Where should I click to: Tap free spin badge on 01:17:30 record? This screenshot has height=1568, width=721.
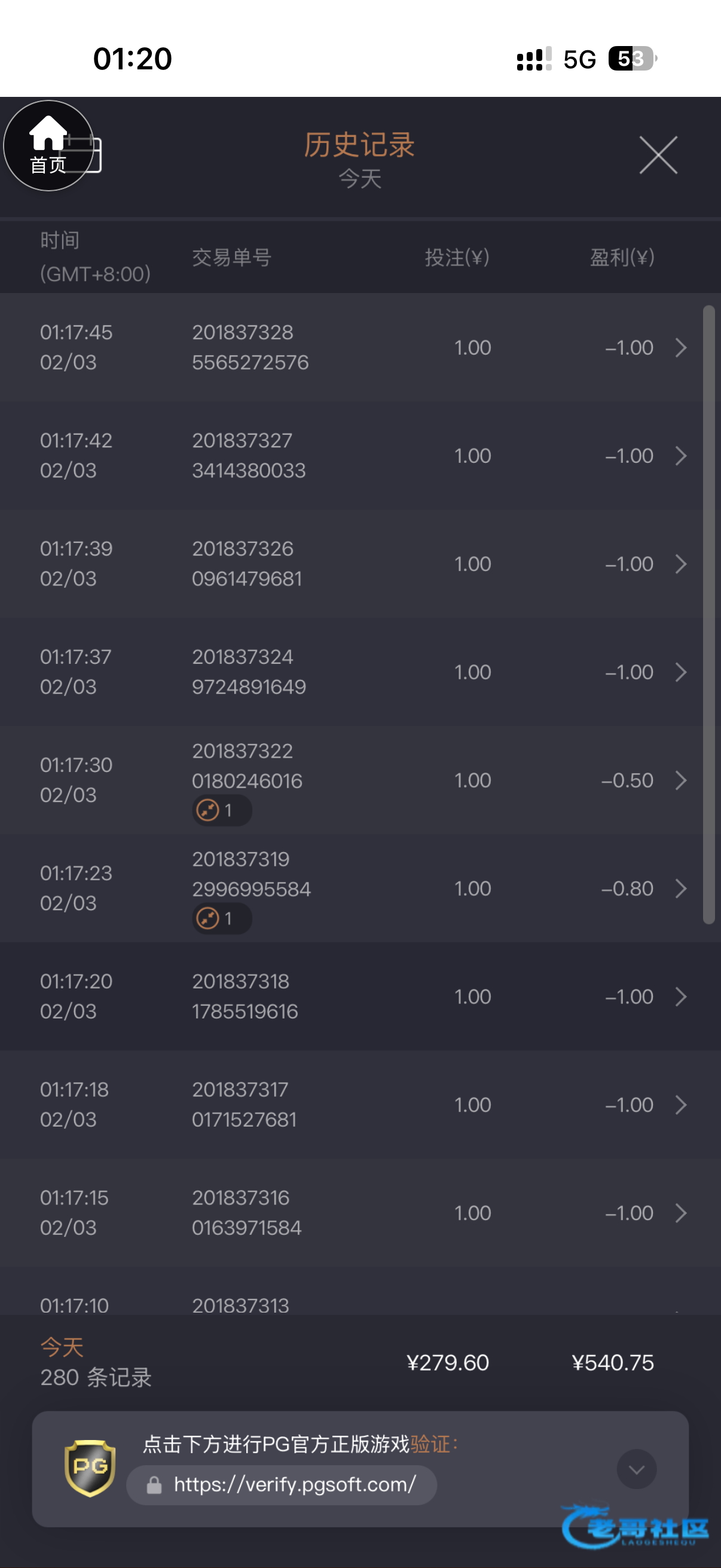(221, 810)
